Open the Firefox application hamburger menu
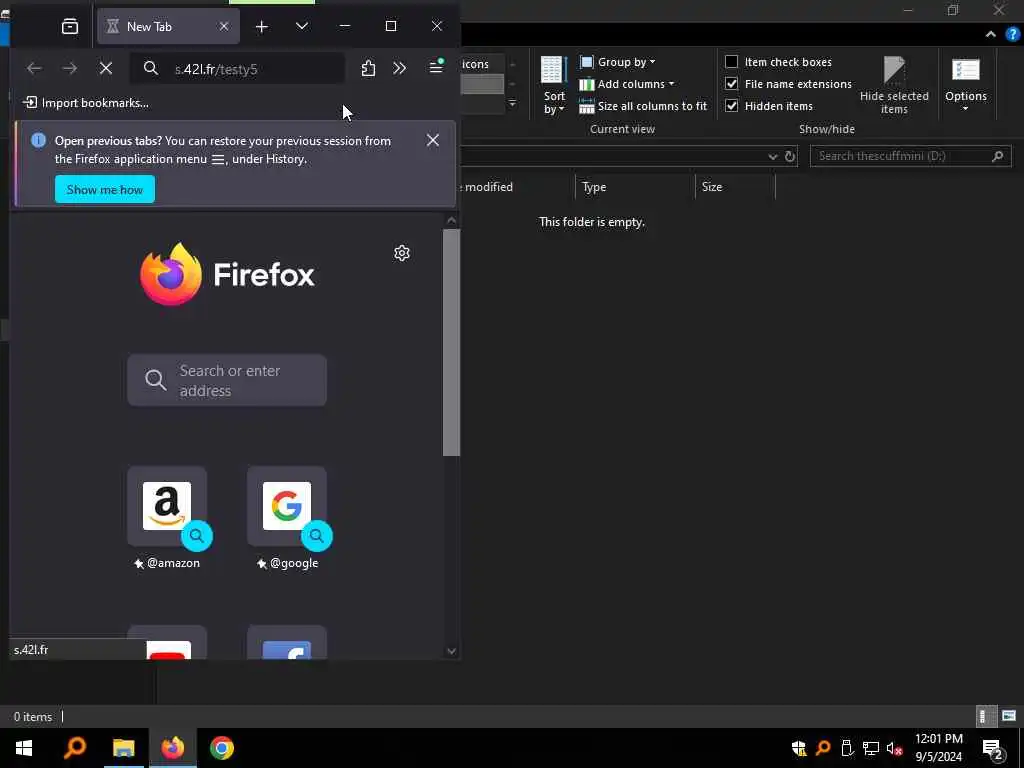This screenshot has height=768, width=1024. click(x=436, y=67)
